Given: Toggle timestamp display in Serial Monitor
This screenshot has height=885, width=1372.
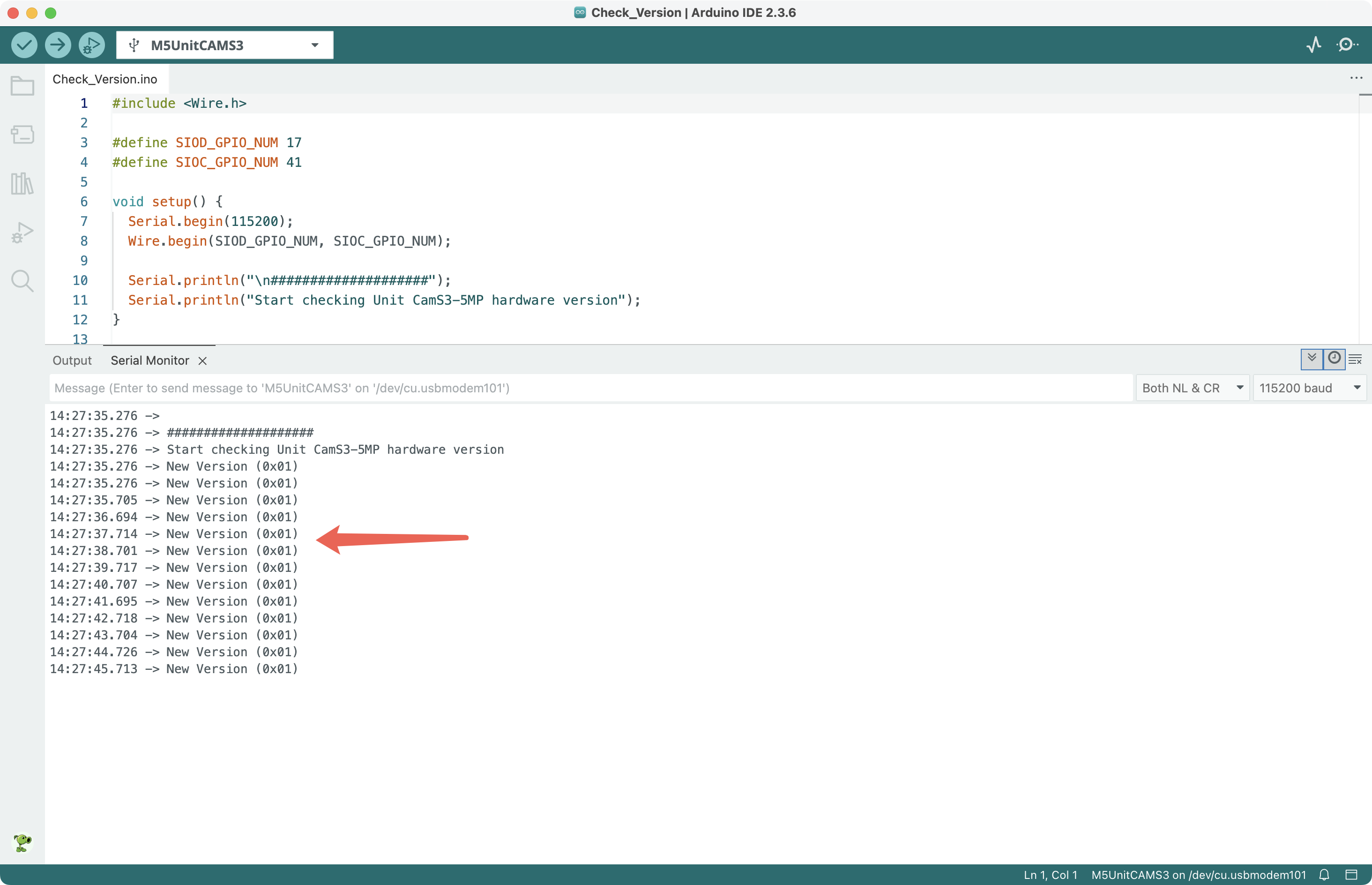Looking at the screenshot, I should [x=1334, y=359].
